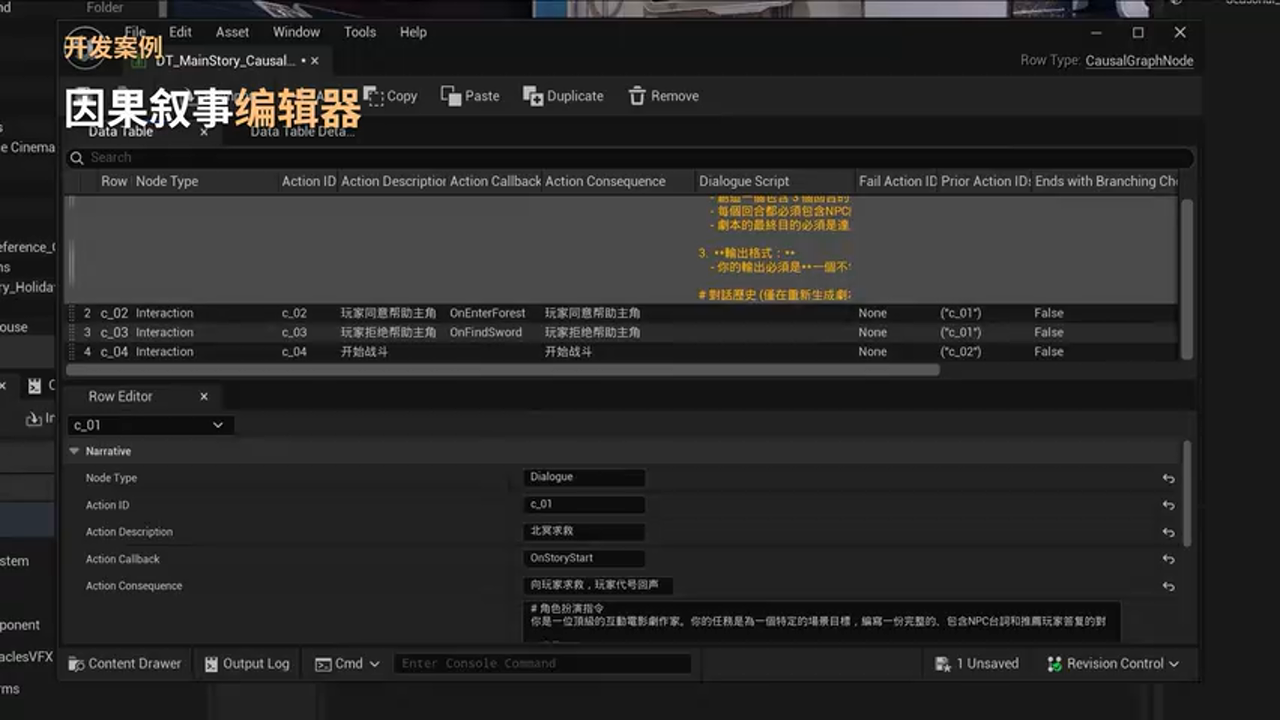The width and height of the screenshot is (1280, 720).
Task: Open the Window menu
Action: coord(296,32)
